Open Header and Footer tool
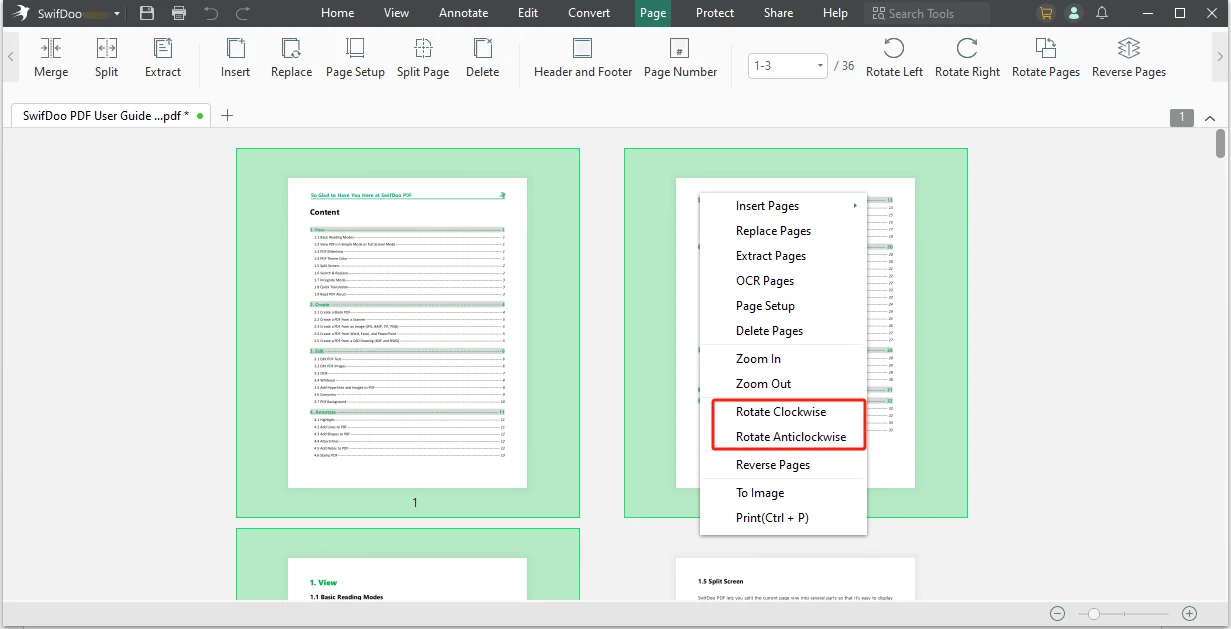Viewport: 1231px width, 629px height. tap(583, 58)
